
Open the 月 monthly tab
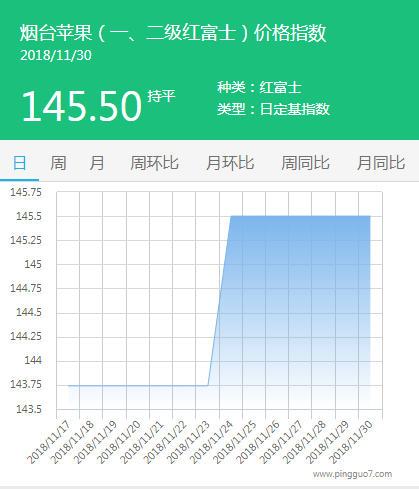97,163
